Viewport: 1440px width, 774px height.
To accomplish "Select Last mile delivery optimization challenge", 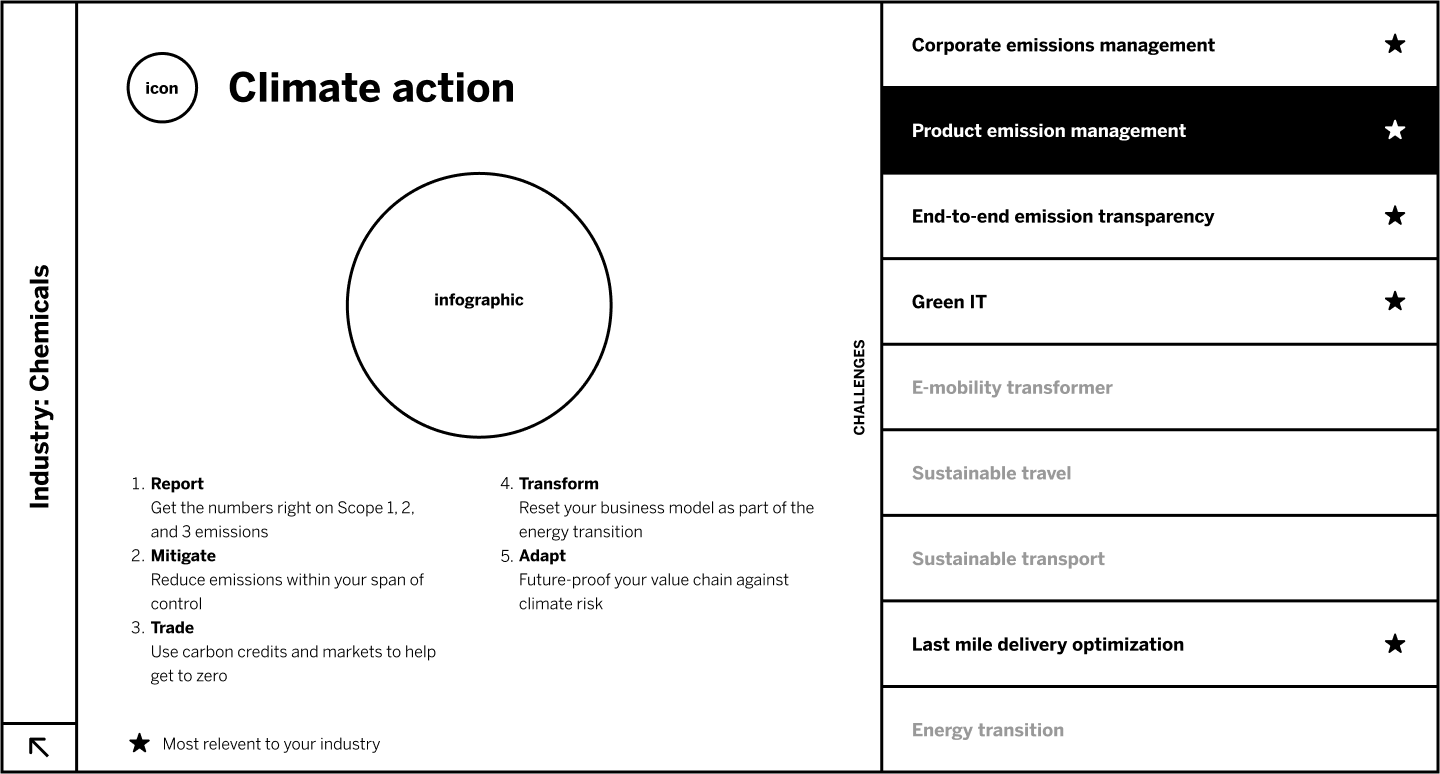I will 1047,645.
